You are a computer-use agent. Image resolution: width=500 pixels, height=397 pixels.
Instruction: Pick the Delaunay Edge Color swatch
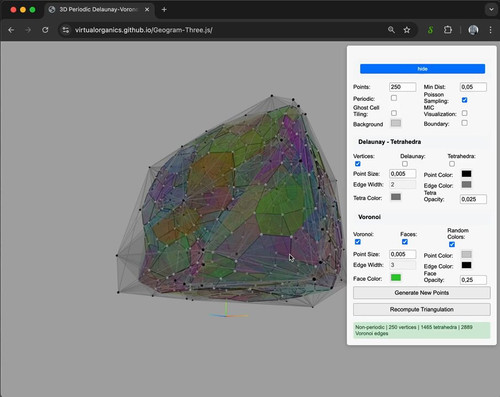466,184
